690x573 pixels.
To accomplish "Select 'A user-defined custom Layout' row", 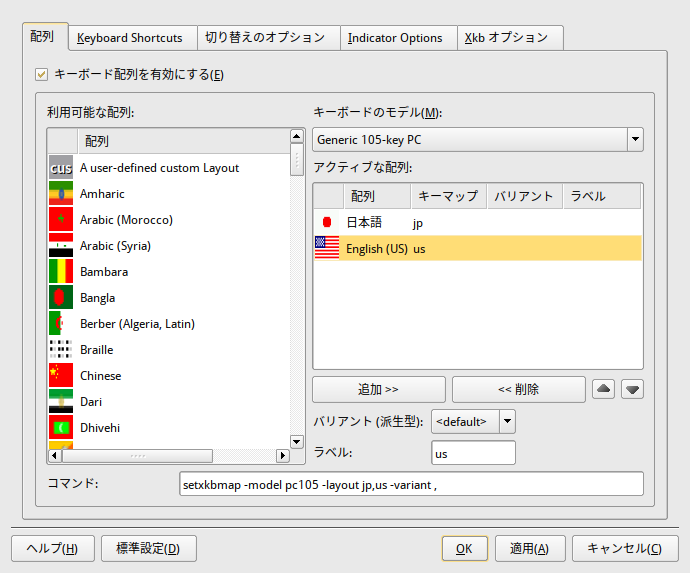I will pyautogui.click(x=169, y=168).
